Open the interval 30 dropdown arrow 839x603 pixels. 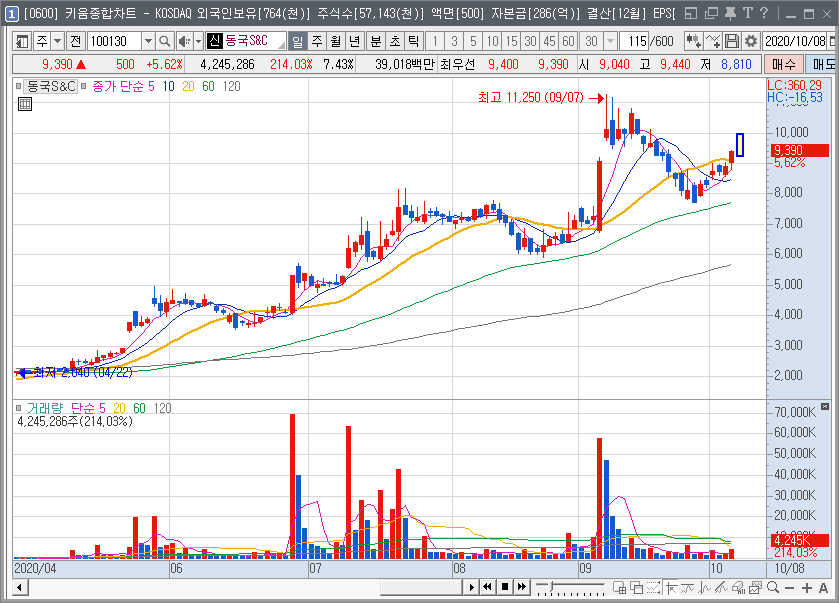[x=609, y=41]
